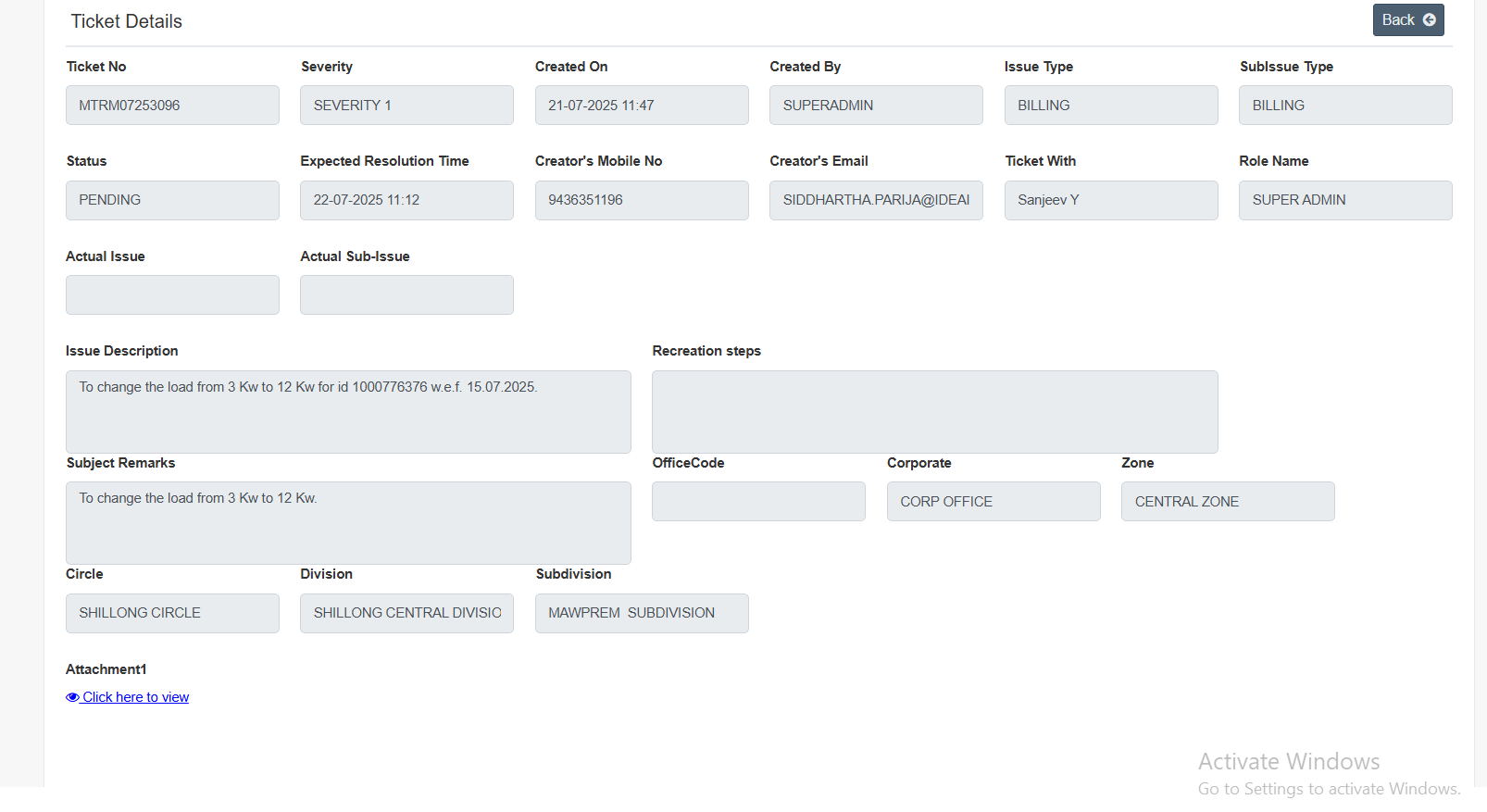Click the Ticket With field Sanjeev Y

(x=1111, y=200)
